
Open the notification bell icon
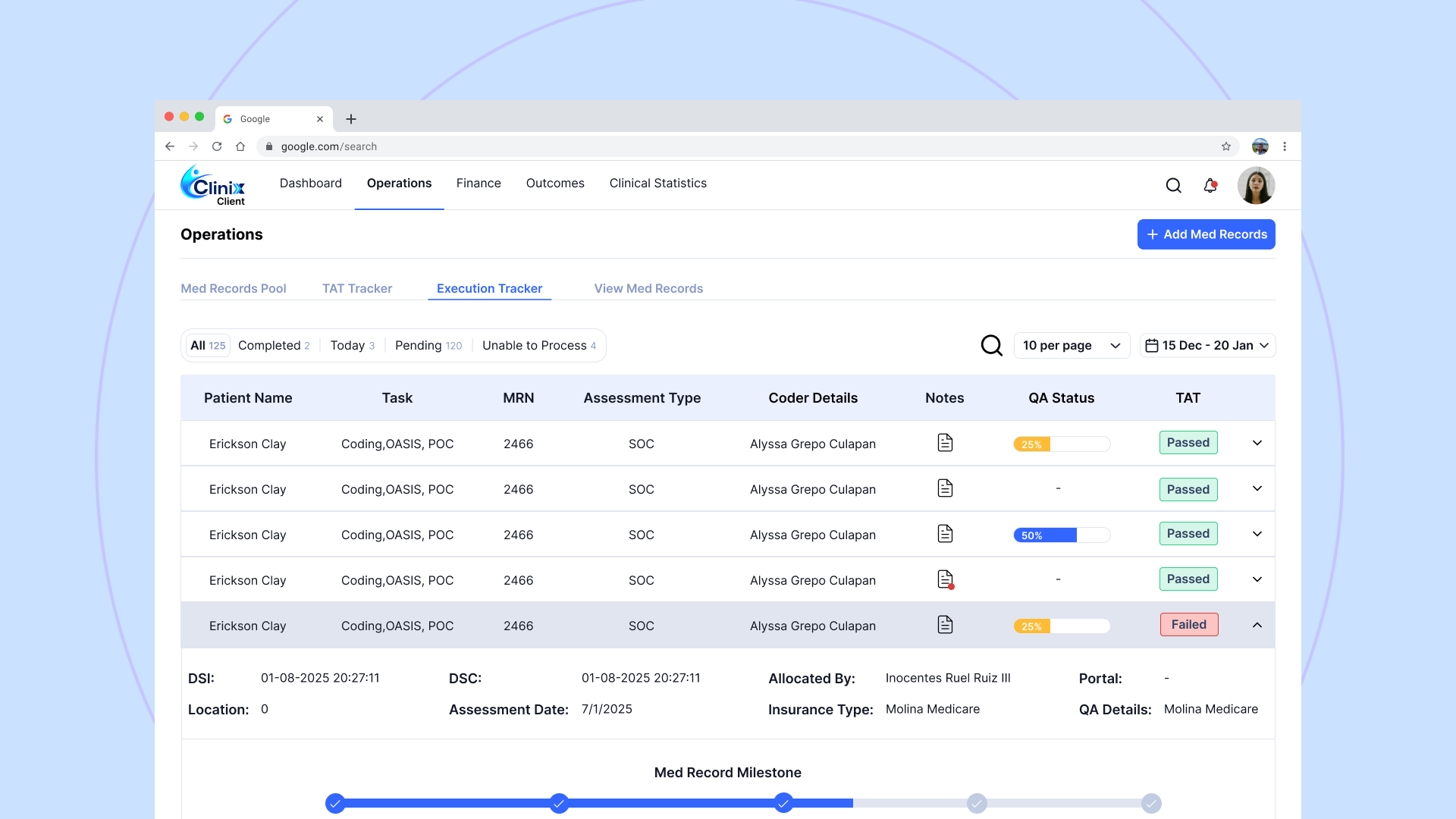pos(1210,186)
